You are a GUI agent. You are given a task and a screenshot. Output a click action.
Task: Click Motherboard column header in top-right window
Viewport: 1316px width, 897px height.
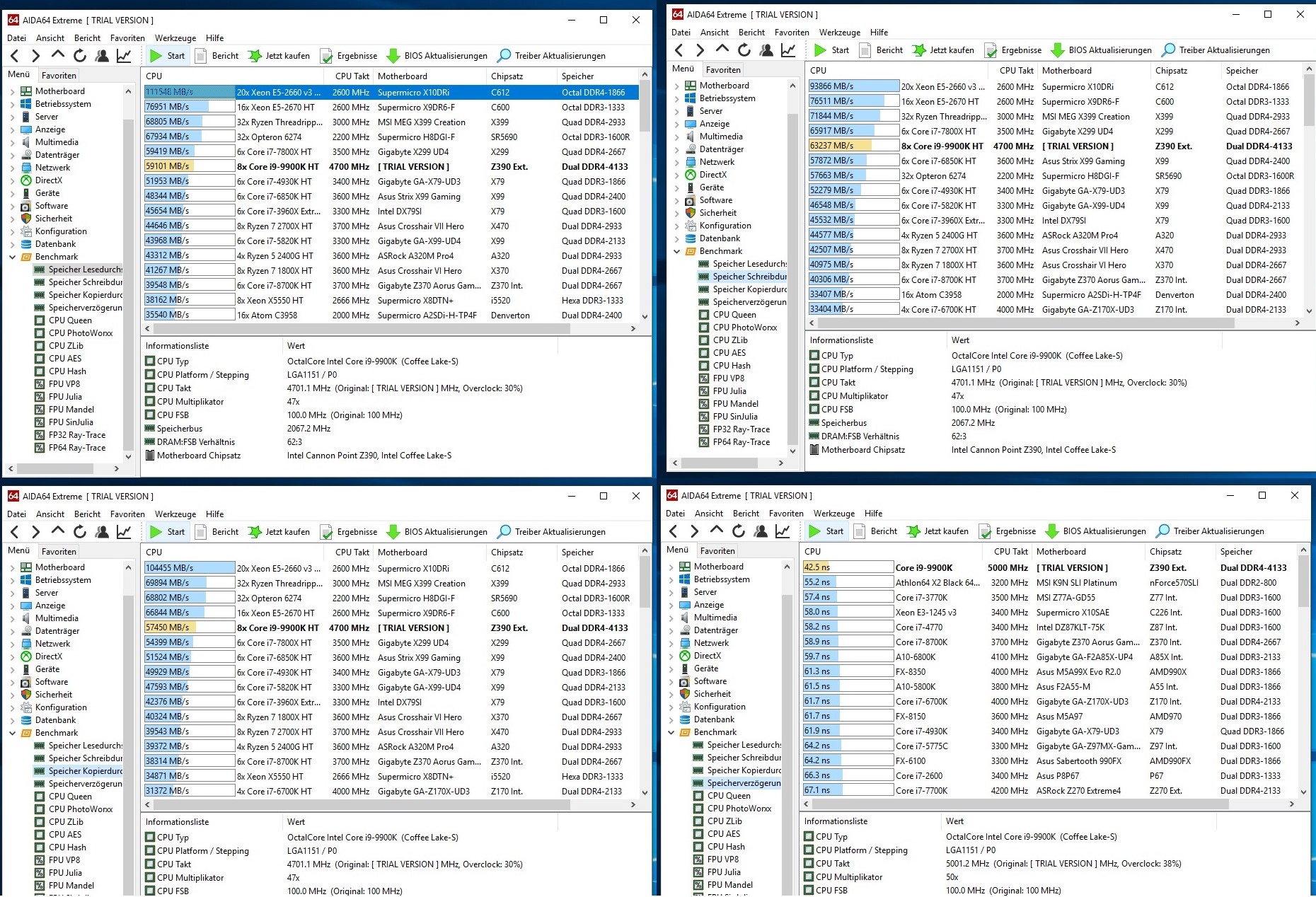[1094, 71]
